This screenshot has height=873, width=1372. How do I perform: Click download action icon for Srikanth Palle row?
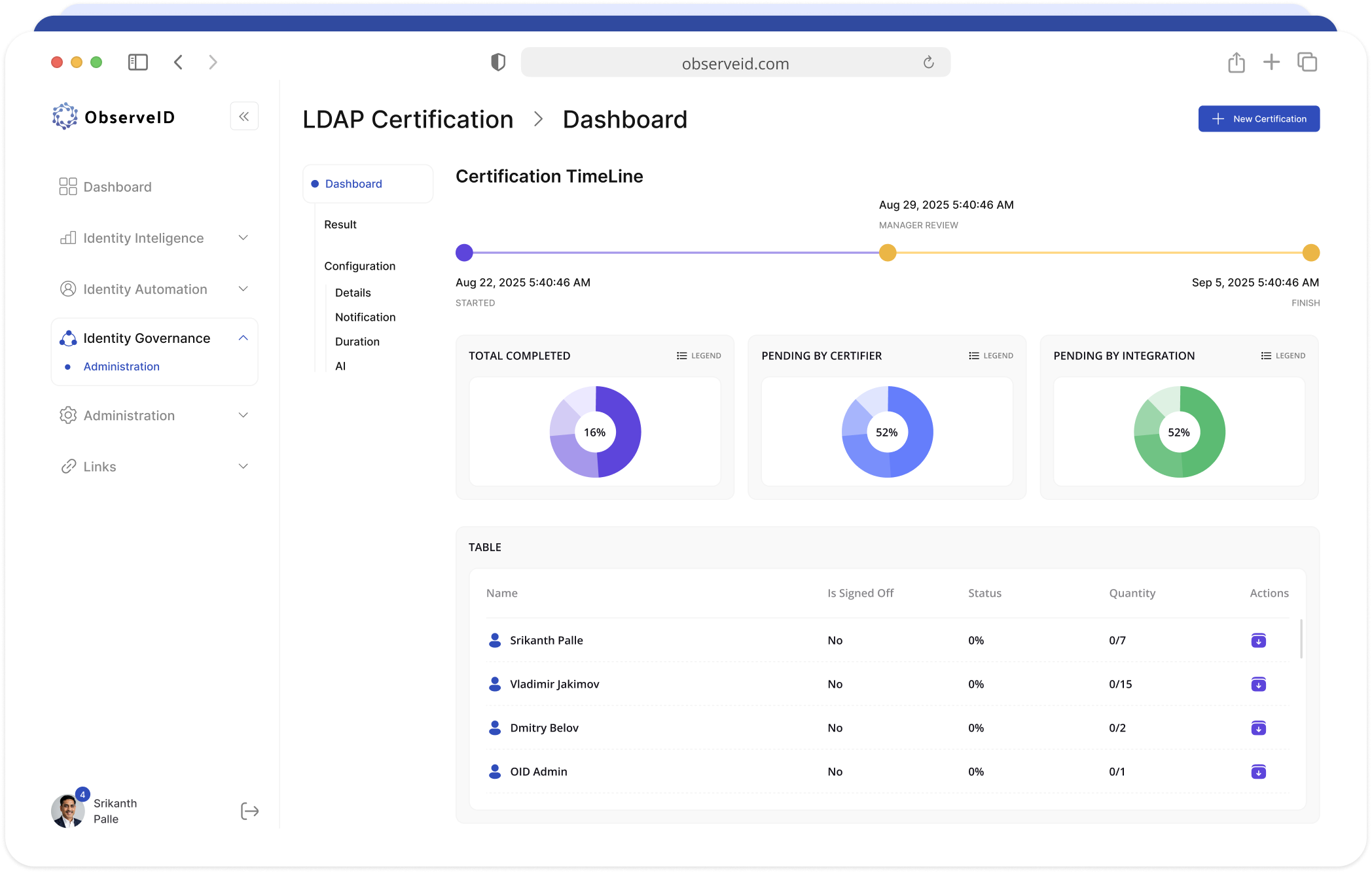[1258, 641]
